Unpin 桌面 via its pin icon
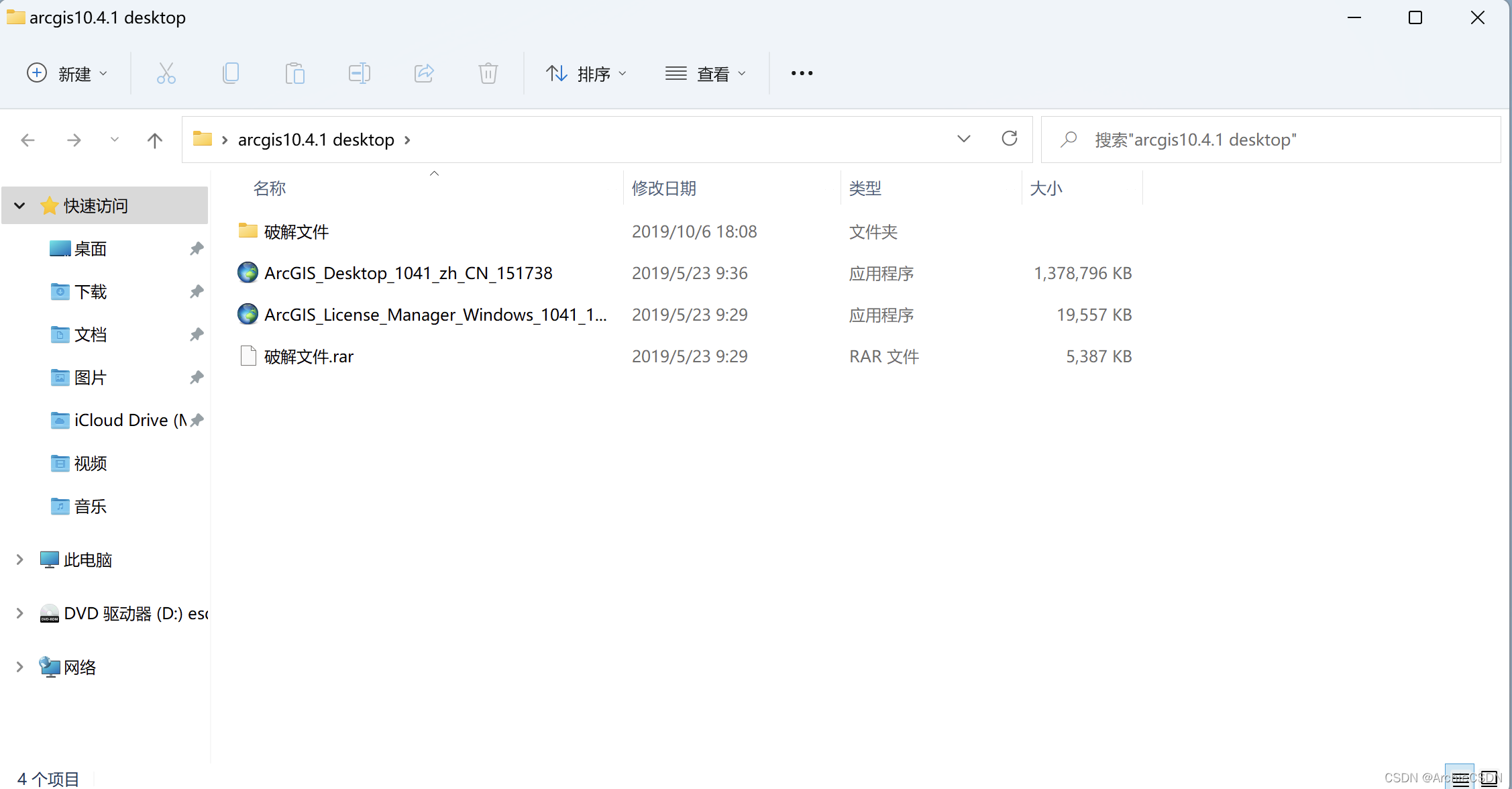 coord(196,249)
